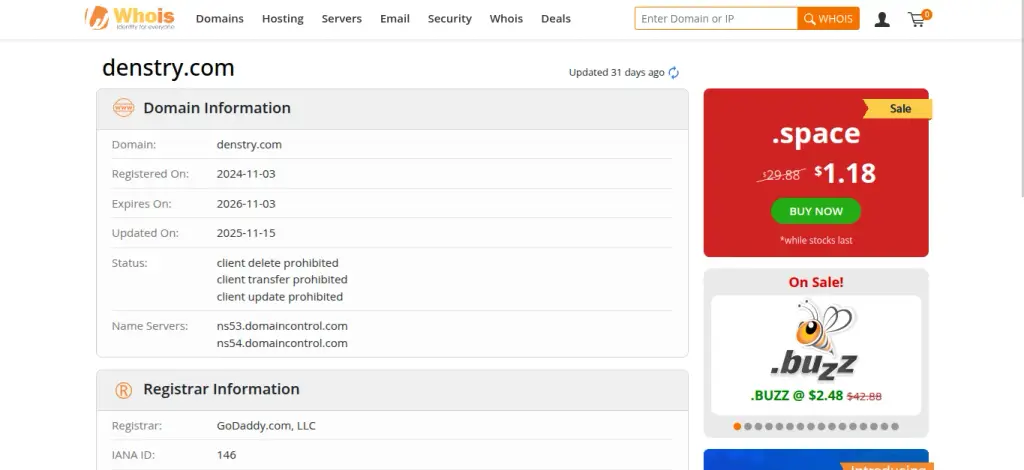
Task: Click the yellow Sale ribbon
Action: tap(898, 109)
